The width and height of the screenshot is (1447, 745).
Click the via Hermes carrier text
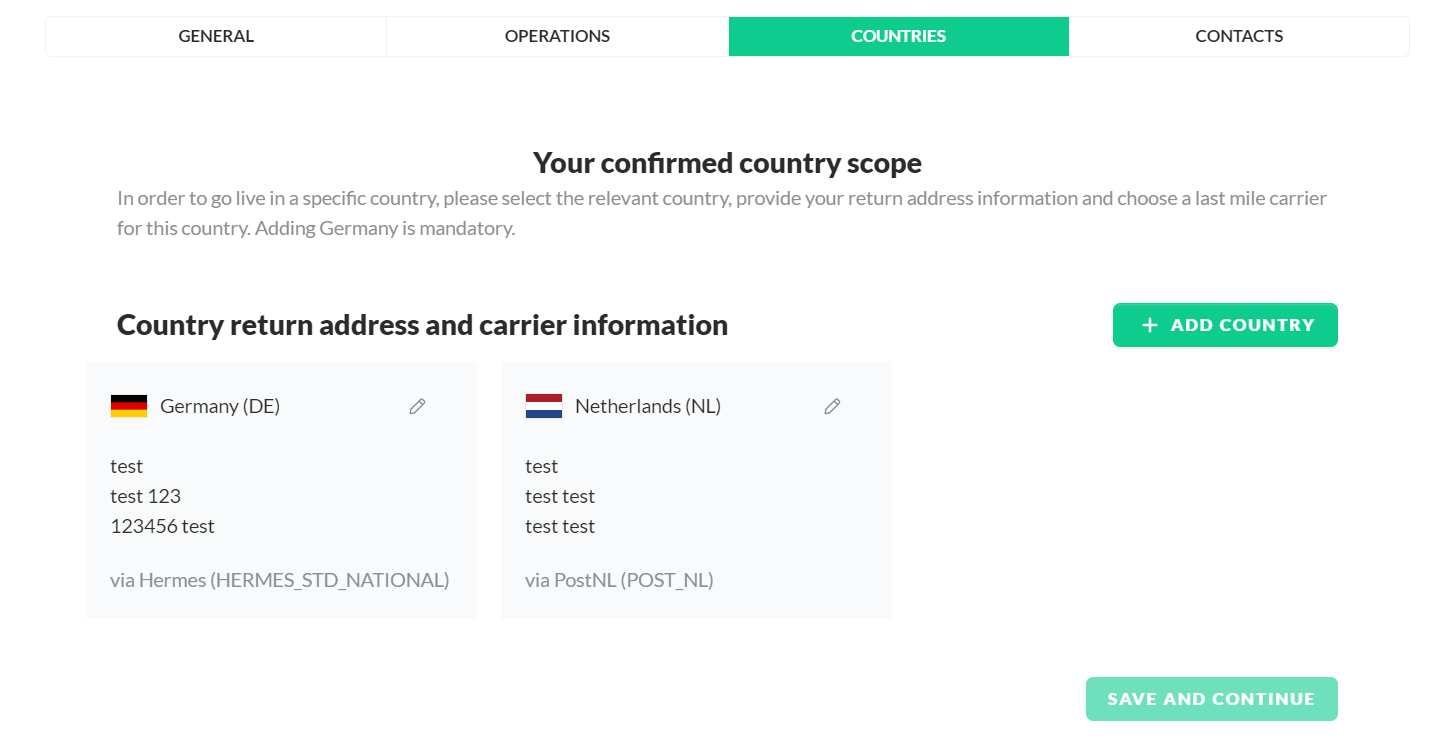click(x=280, y=580)
